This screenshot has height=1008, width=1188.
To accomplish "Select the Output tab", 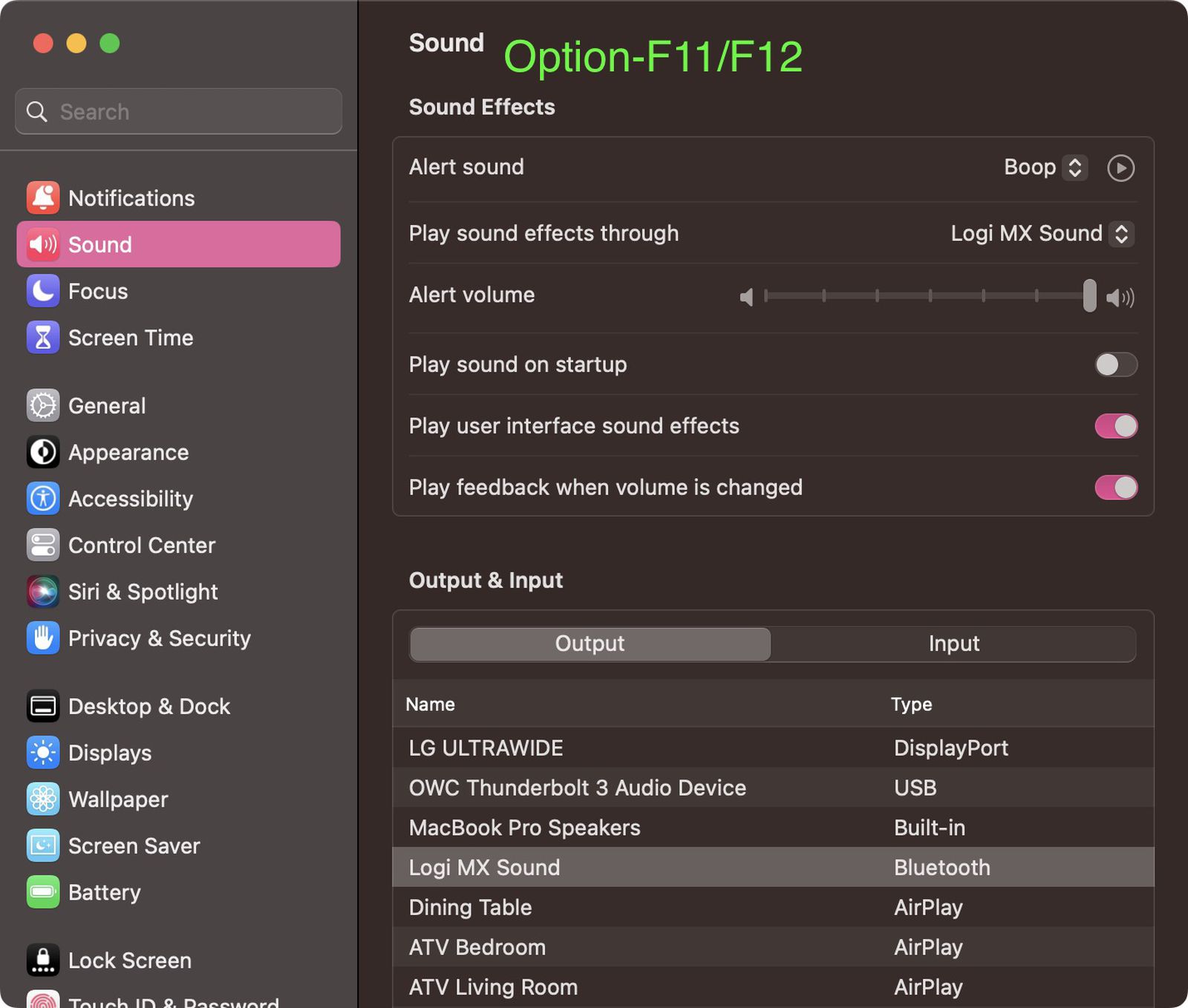I will (x=590, y=644).
